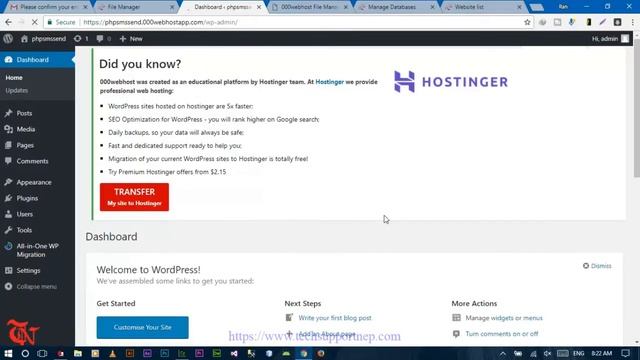Bookmark page with star icon
The height and width of the screenshot is (360, 640).
point(527,22)
